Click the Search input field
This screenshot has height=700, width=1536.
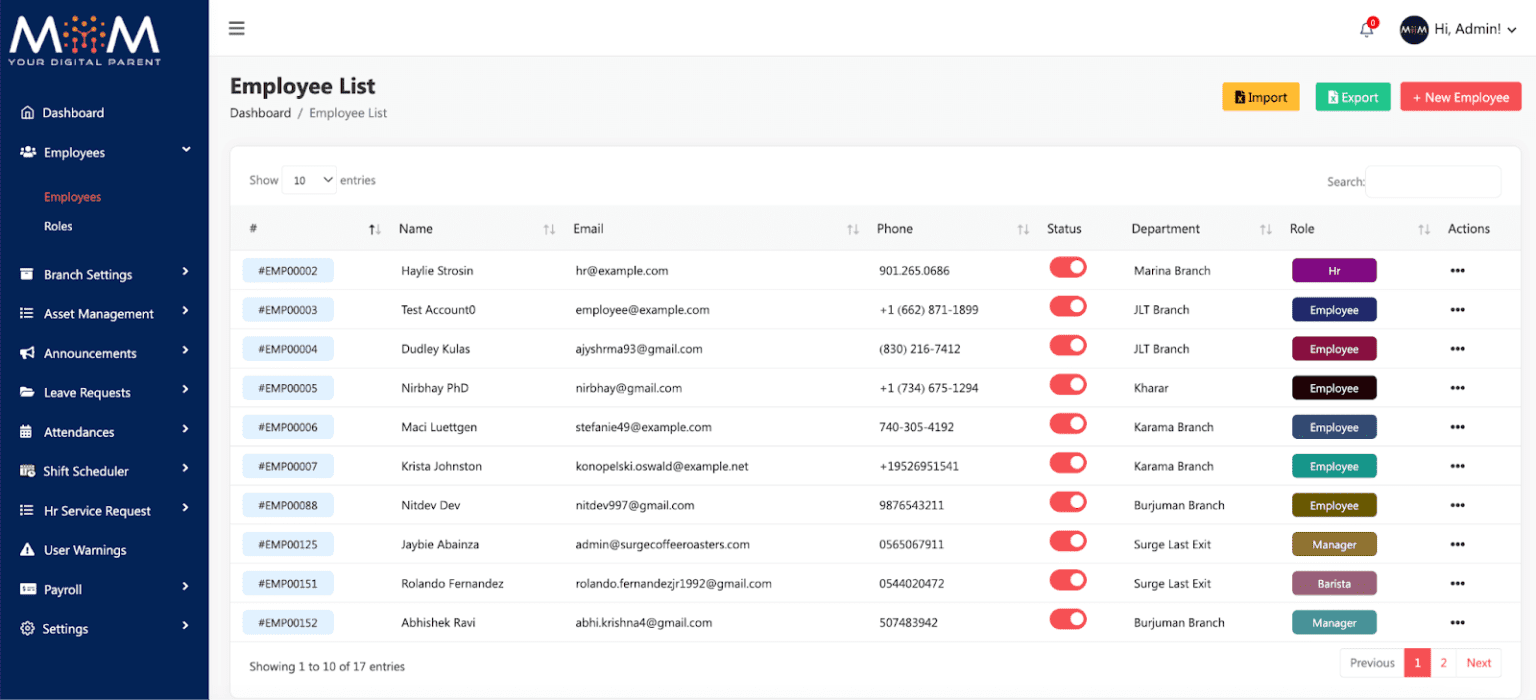tap(1433, 182)
